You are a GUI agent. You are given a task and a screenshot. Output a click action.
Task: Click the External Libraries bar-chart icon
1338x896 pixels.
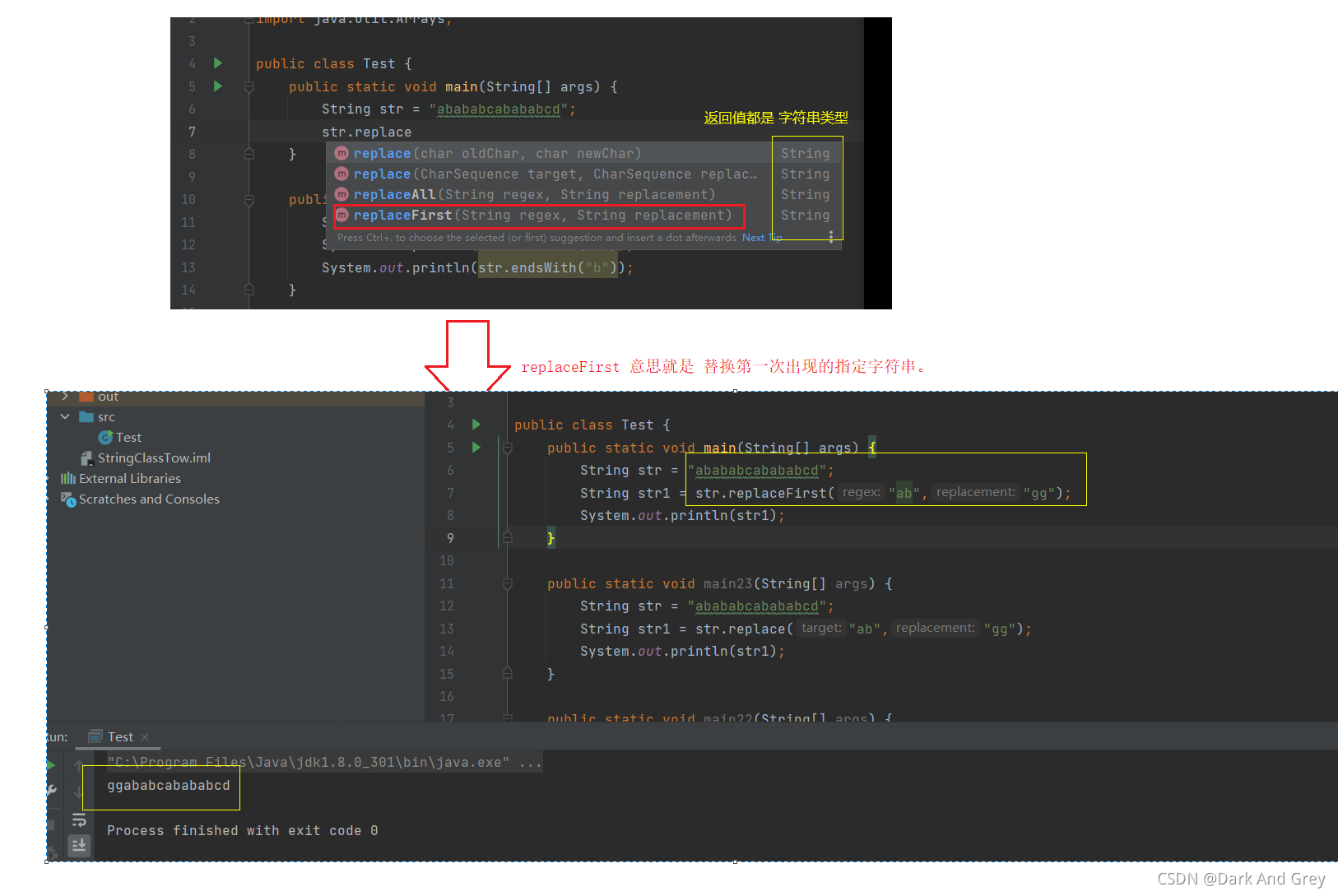point(68,478)
